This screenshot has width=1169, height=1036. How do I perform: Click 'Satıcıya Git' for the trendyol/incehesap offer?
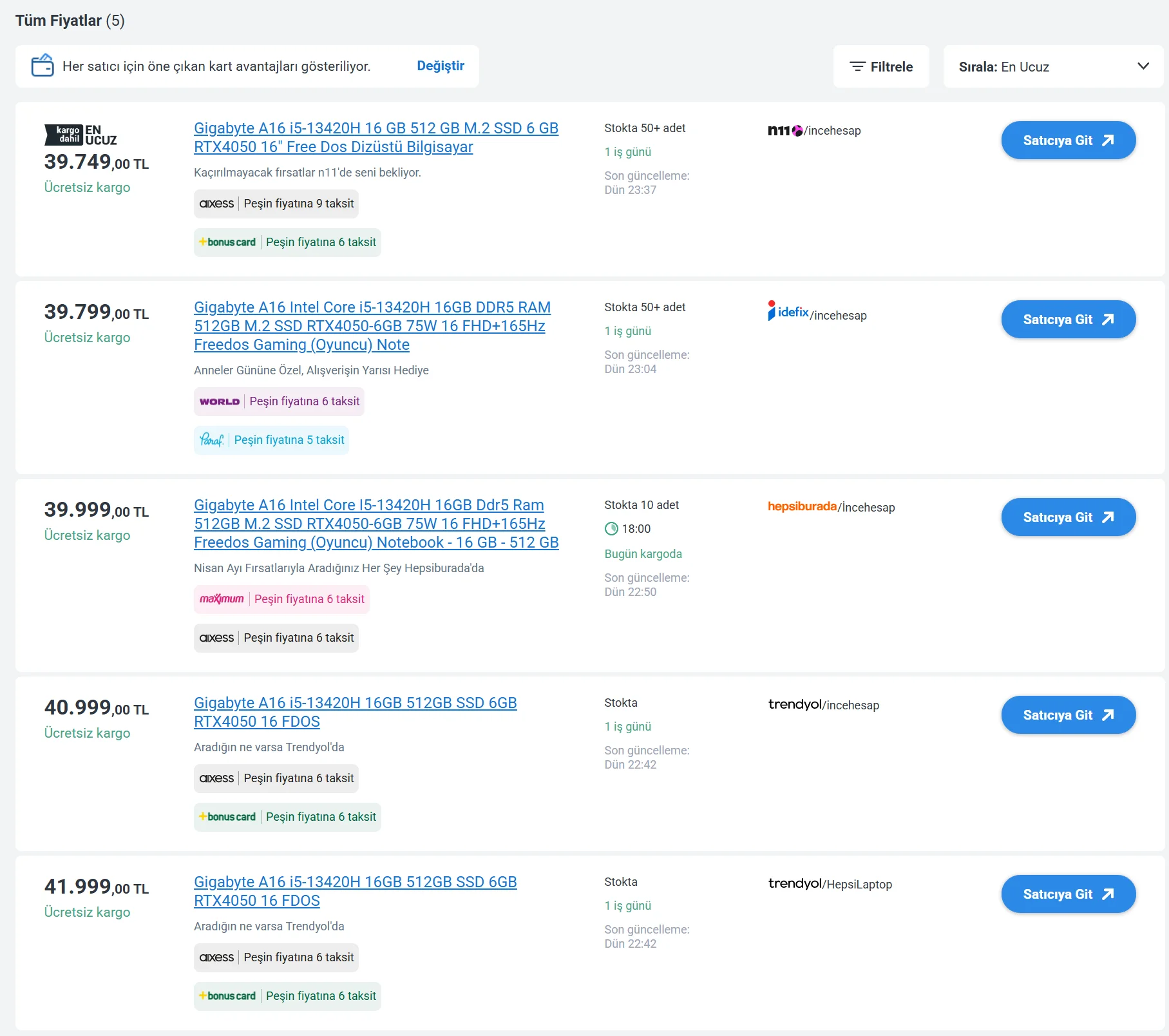click(1069, 715)
